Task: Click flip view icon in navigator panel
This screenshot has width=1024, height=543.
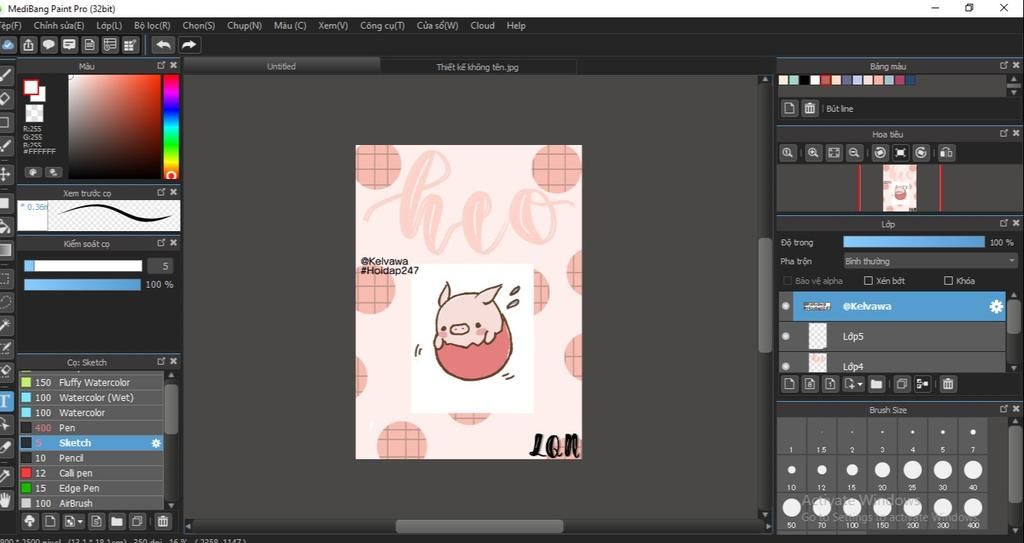Action: (x=946, y=153)
